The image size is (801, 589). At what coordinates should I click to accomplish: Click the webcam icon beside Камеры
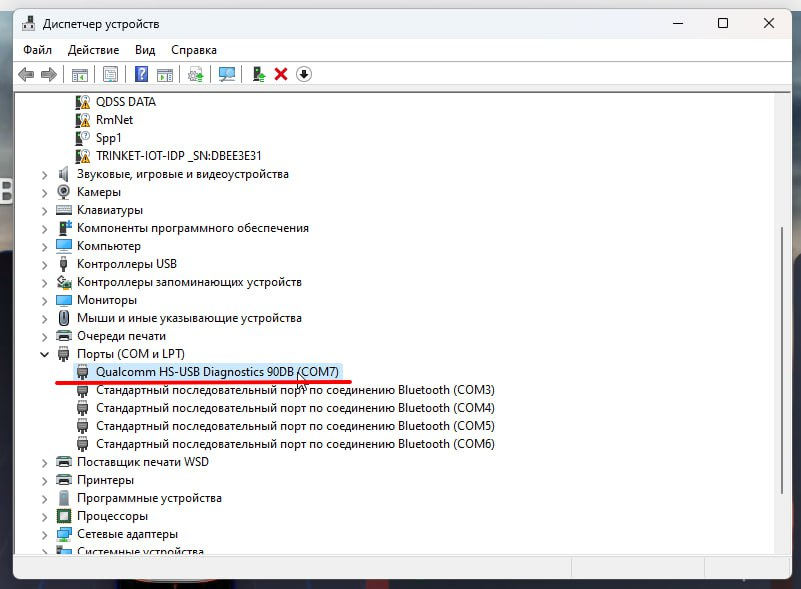click(x=63, y=192)
